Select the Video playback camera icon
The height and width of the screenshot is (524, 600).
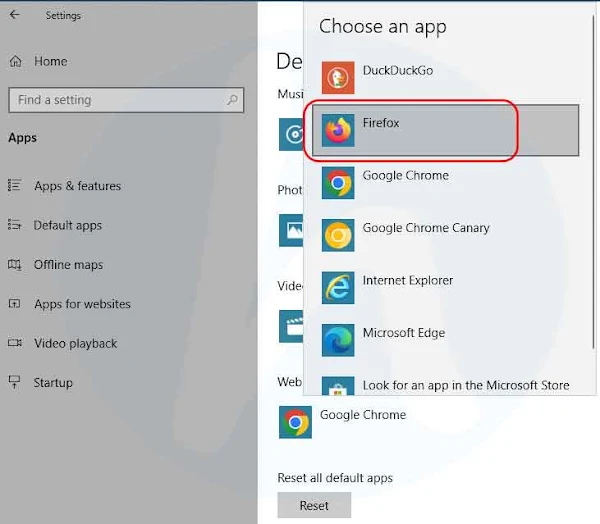pos(15,343)
